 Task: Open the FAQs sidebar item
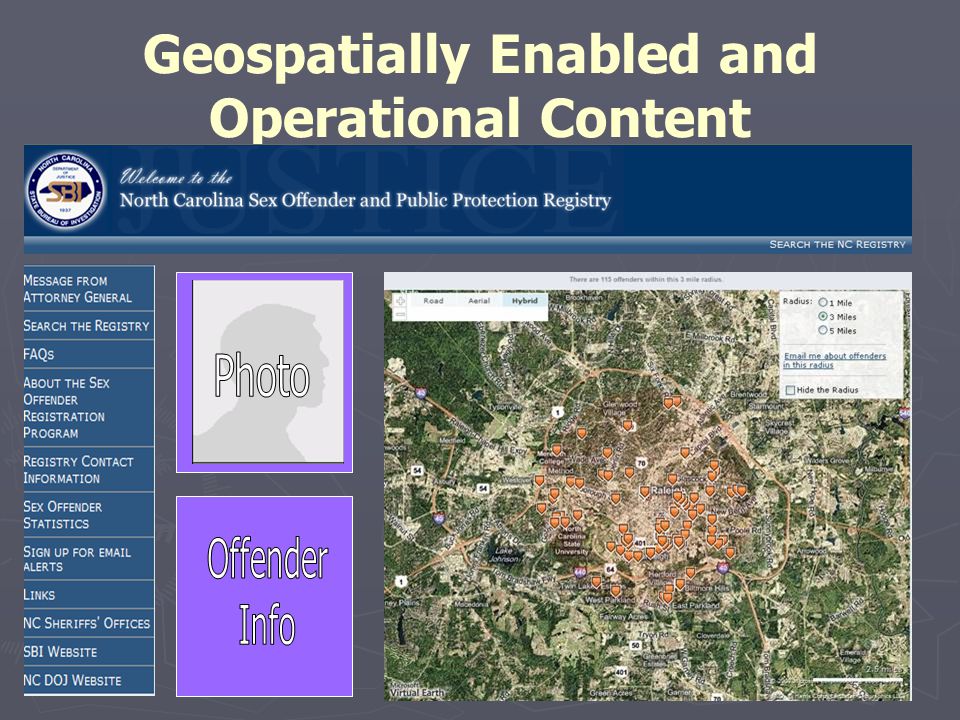(89, 354)
